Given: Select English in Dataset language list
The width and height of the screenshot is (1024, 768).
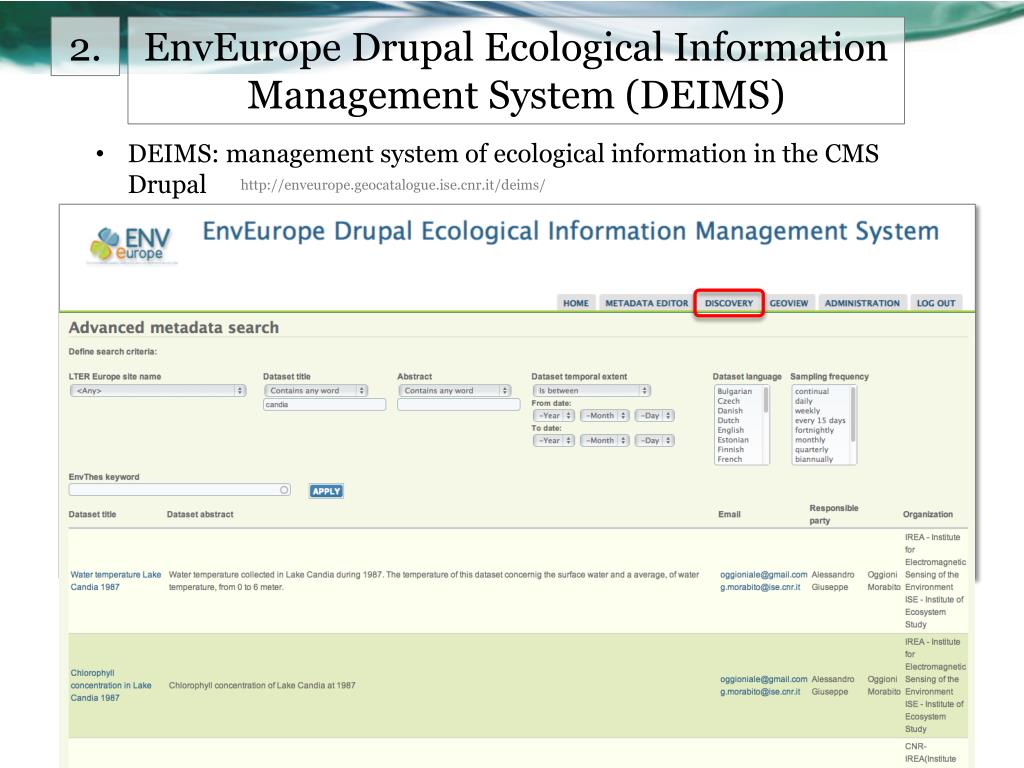Looking at the screenshot, I should tap(731, 430).
